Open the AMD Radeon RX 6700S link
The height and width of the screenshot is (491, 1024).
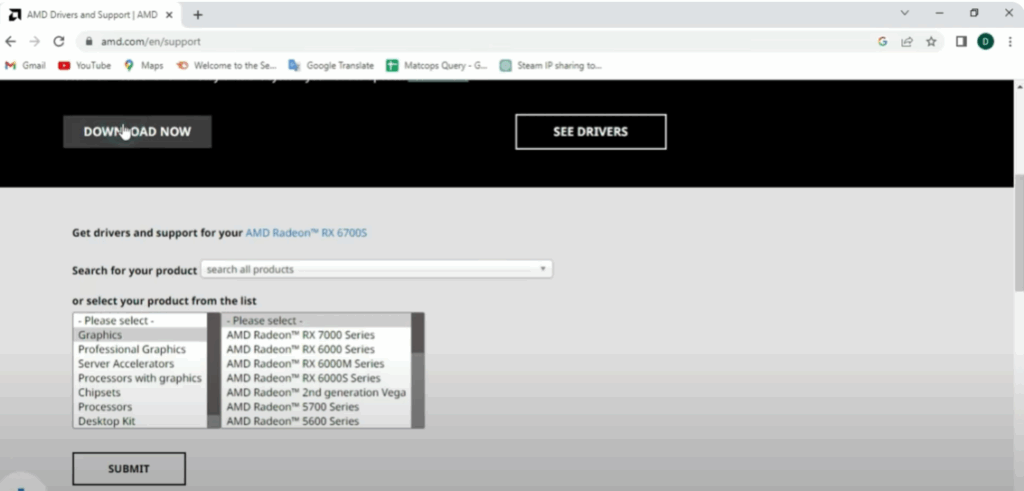306,232
